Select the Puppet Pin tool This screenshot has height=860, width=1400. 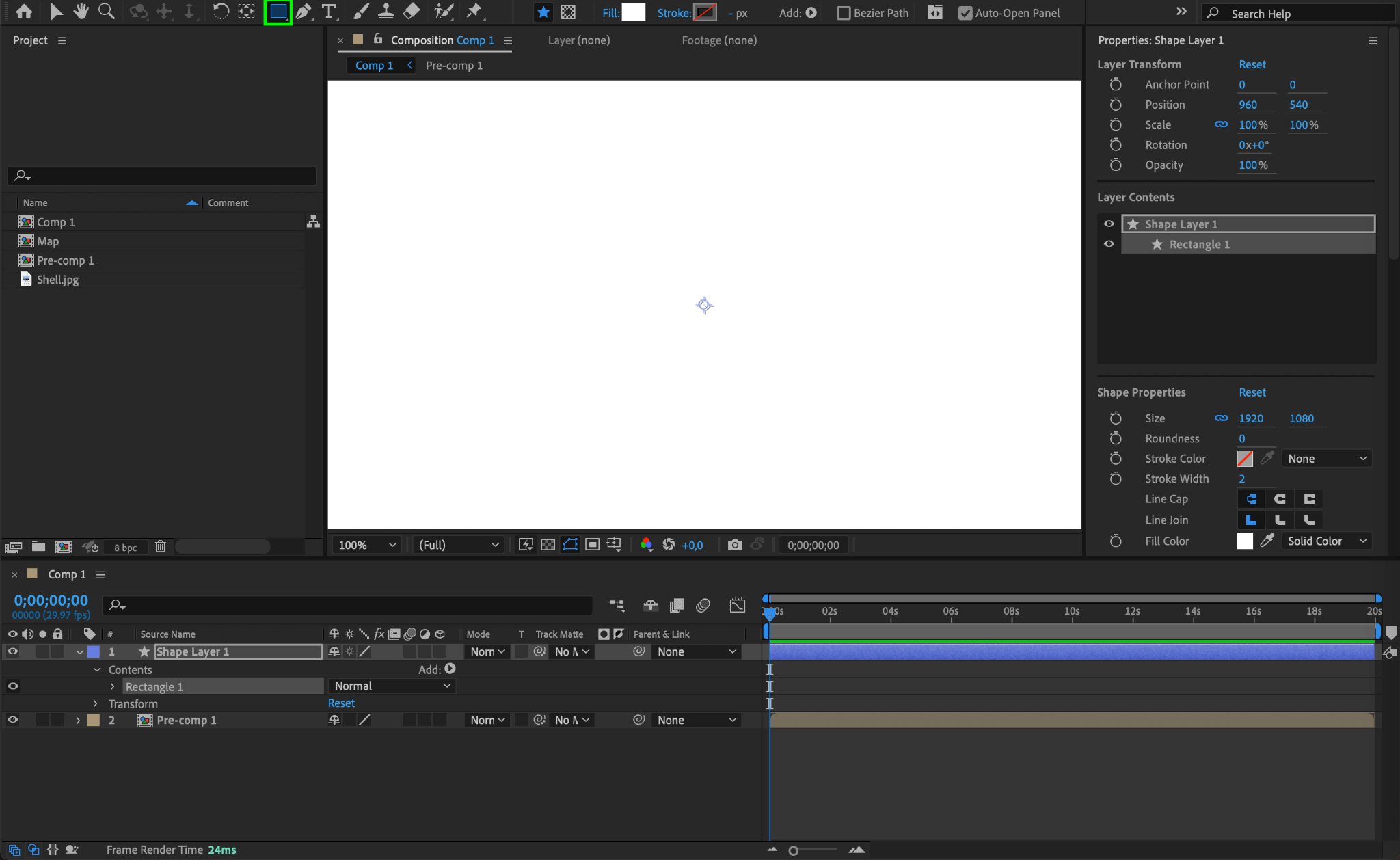pos(474,12)
